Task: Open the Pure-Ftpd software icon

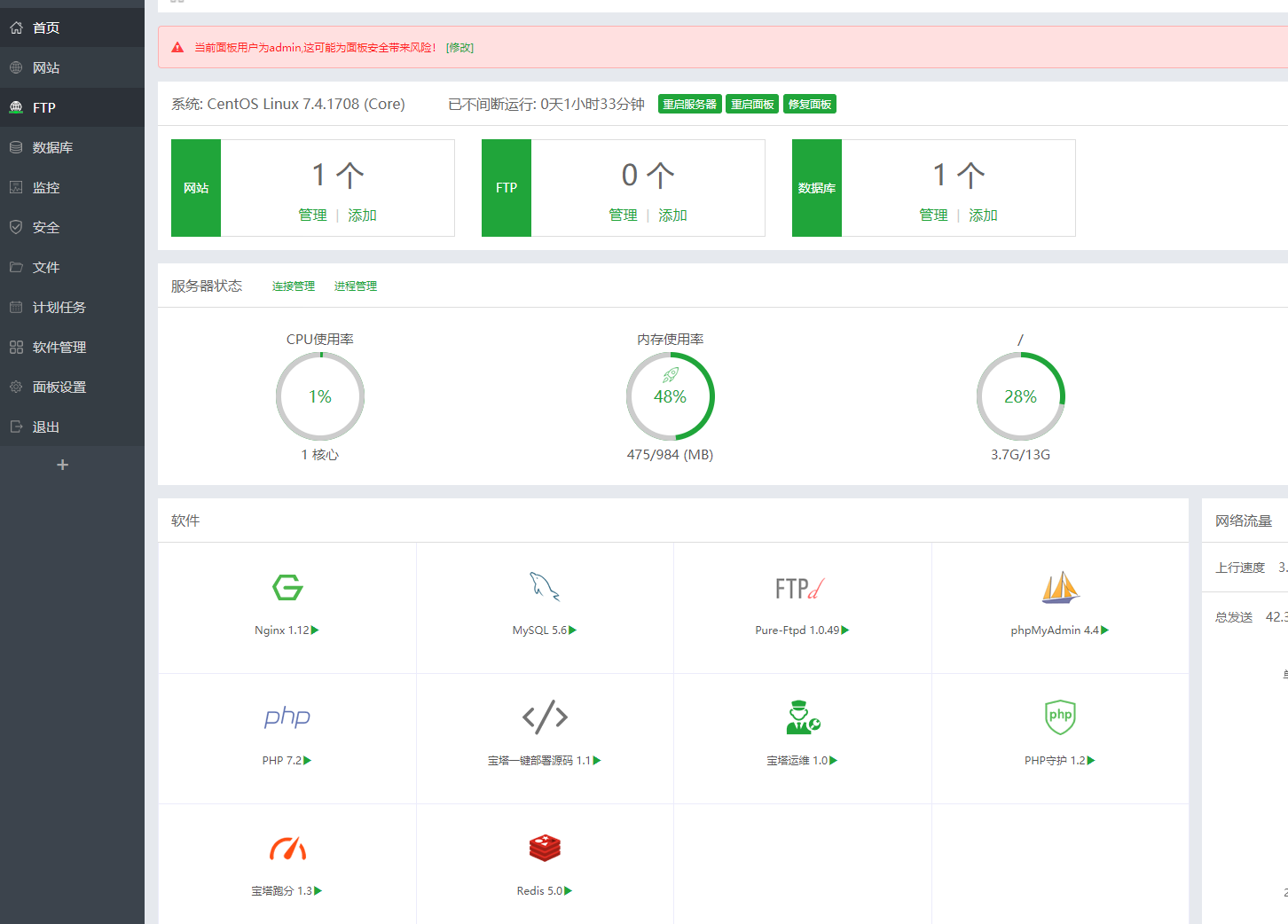Action: coord(800,588)
